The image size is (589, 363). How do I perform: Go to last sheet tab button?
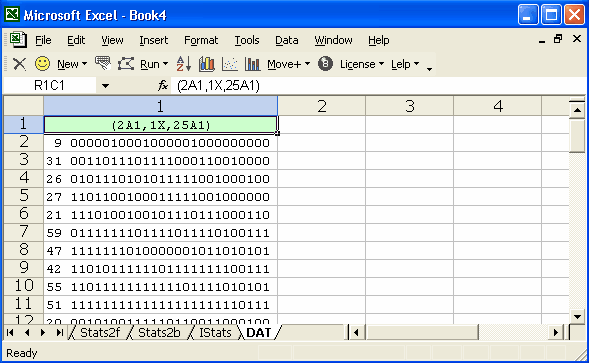(59, 332)
